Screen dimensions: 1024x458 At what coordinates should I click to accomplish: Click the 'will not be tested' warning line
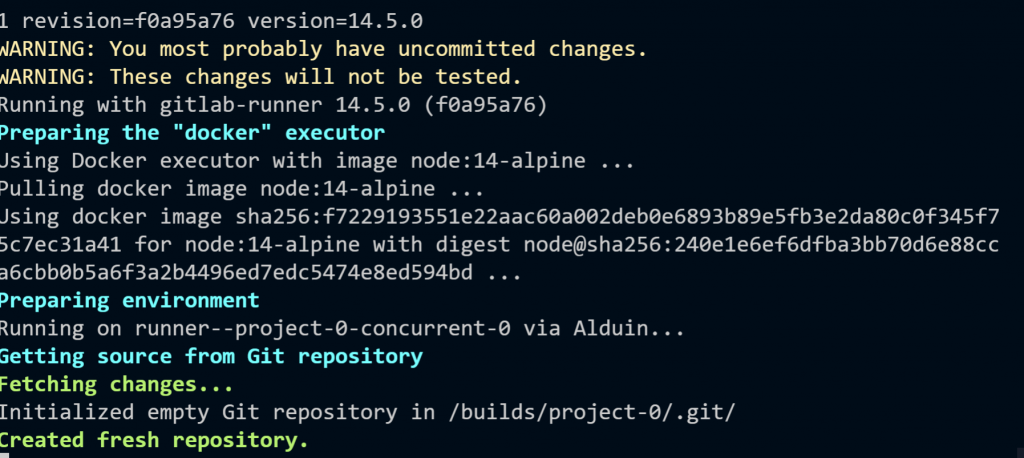[x=261, y=77]
